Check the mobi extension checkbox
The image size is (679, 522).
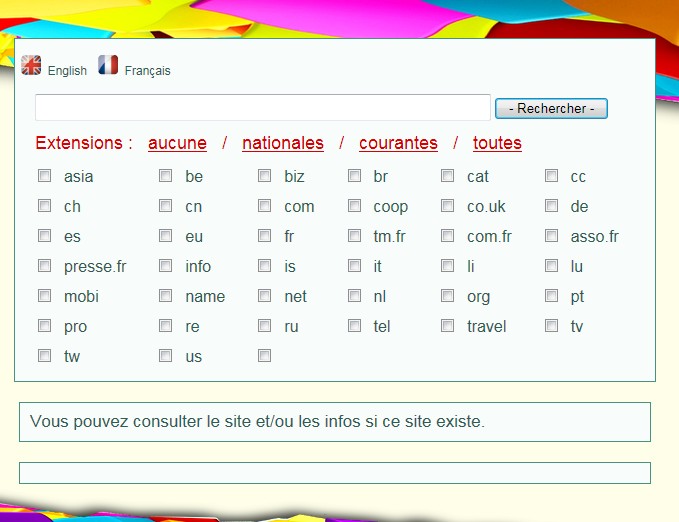click(44, 296)
